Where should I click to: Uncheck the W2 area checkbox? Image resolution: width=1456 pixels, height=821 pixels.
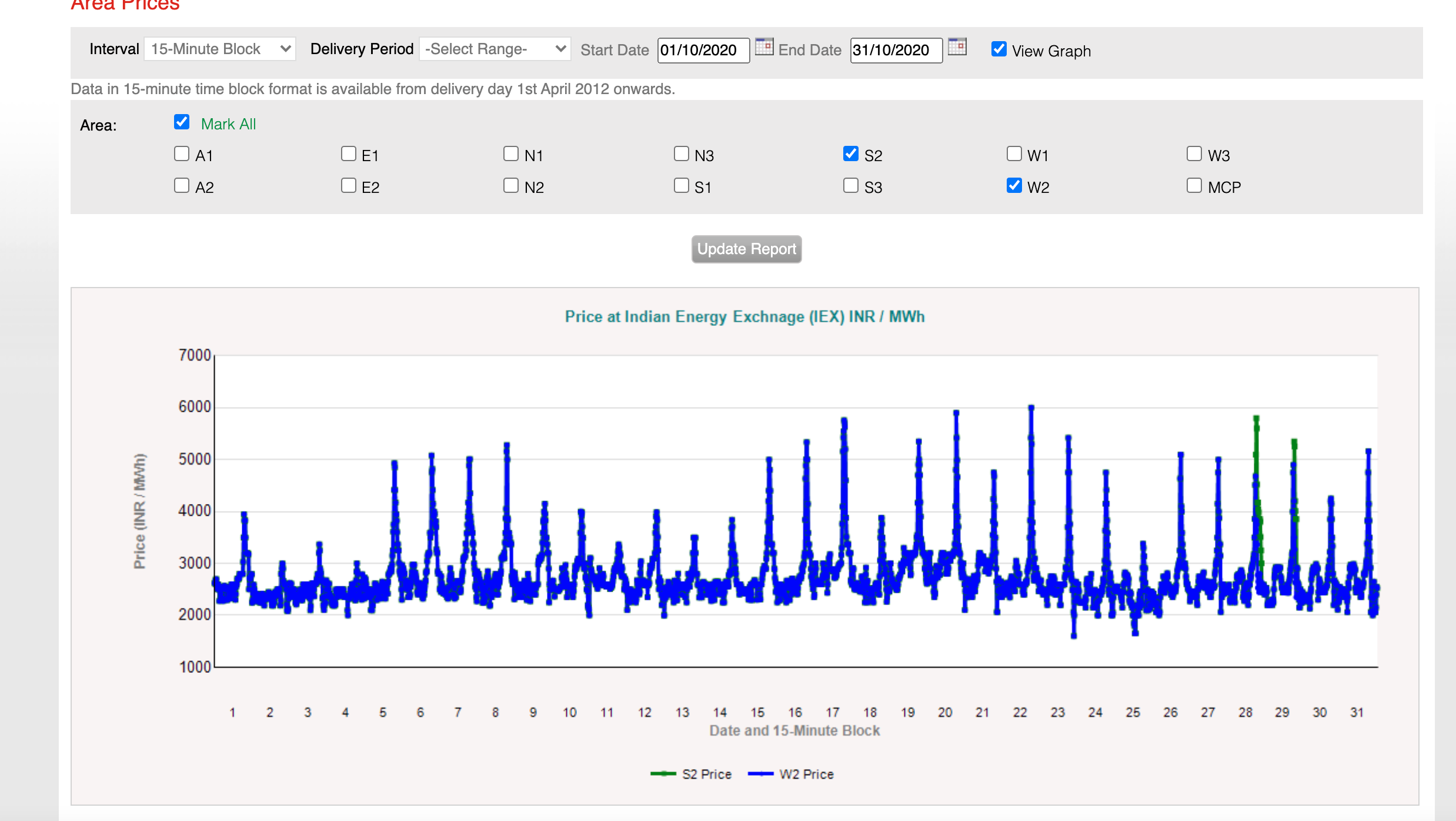tap(1014, 185)
